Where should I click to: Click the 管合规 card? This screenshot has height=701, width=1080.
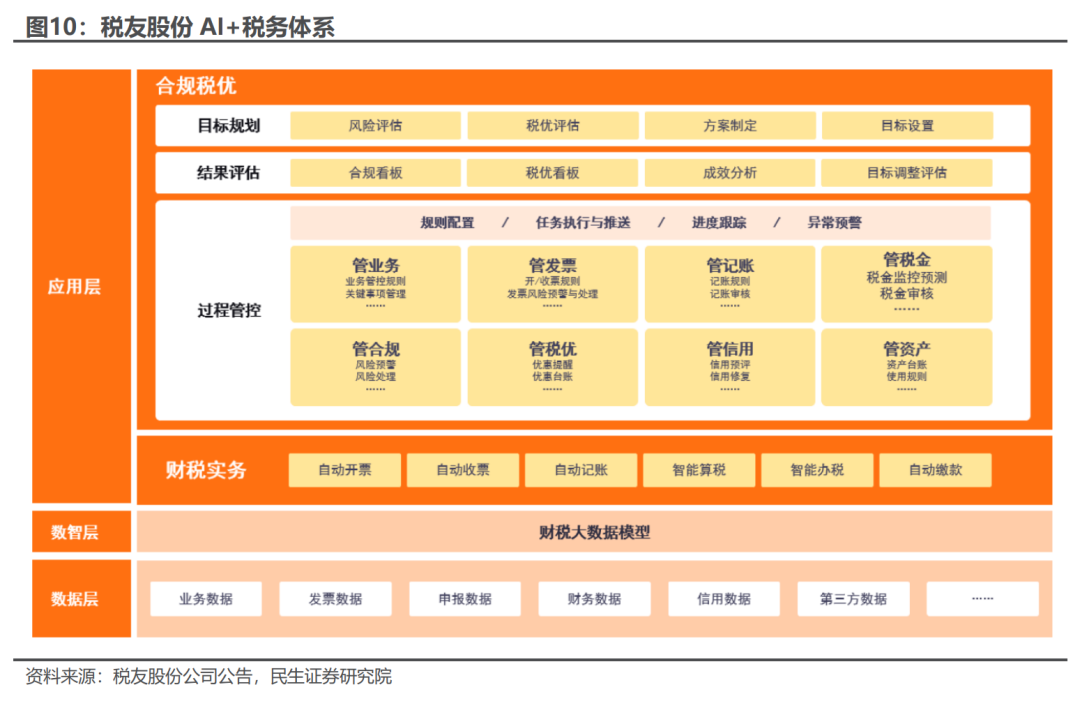pyautogui.click(x=375, y=367)
